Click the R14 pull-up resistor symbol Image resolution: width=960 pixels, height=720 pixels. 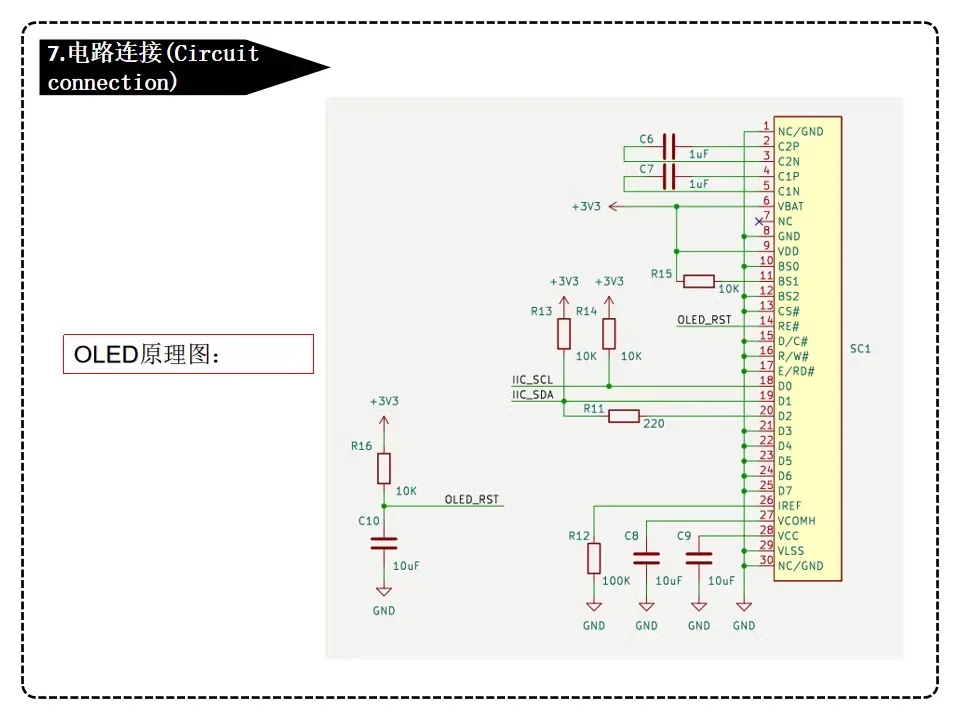tap(609, 334)
